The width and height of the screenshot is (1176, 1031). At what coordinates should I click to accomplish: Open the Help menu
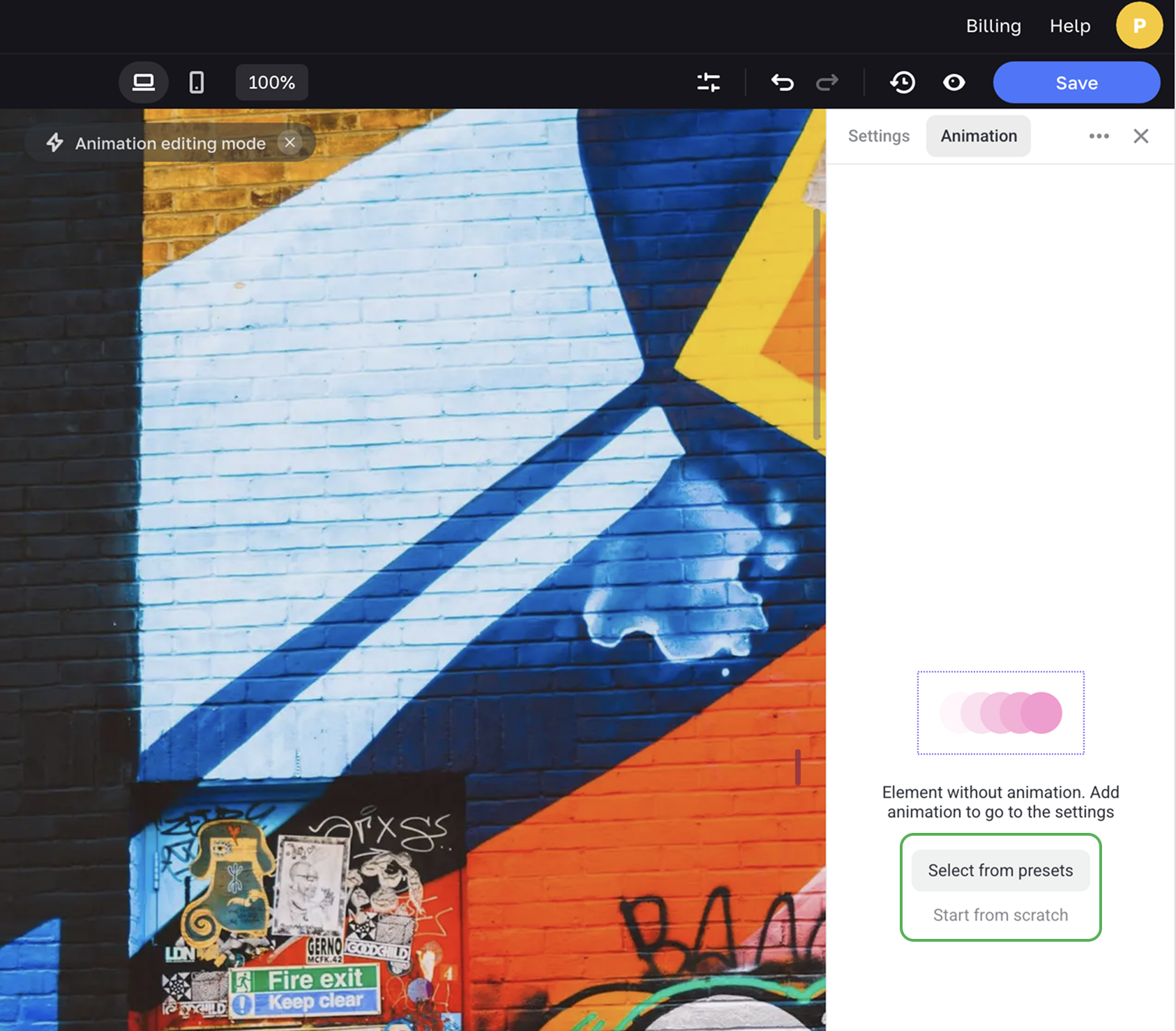1070,26
